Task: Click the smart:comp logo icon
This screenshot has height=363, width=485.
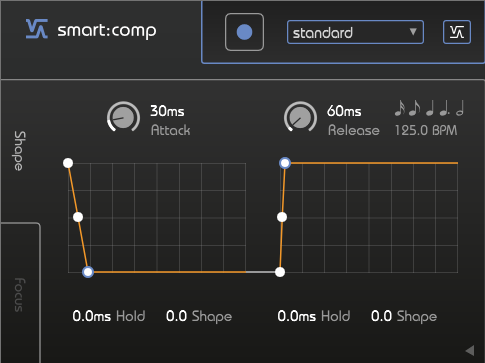Action: tap(37, 29)
